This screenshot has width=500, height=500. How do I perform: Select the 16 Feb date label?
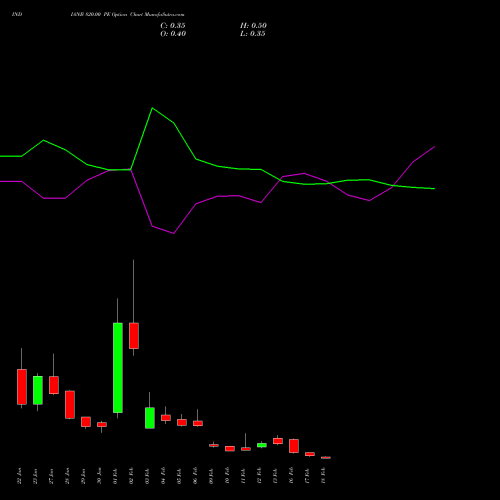tap(291, 476)
